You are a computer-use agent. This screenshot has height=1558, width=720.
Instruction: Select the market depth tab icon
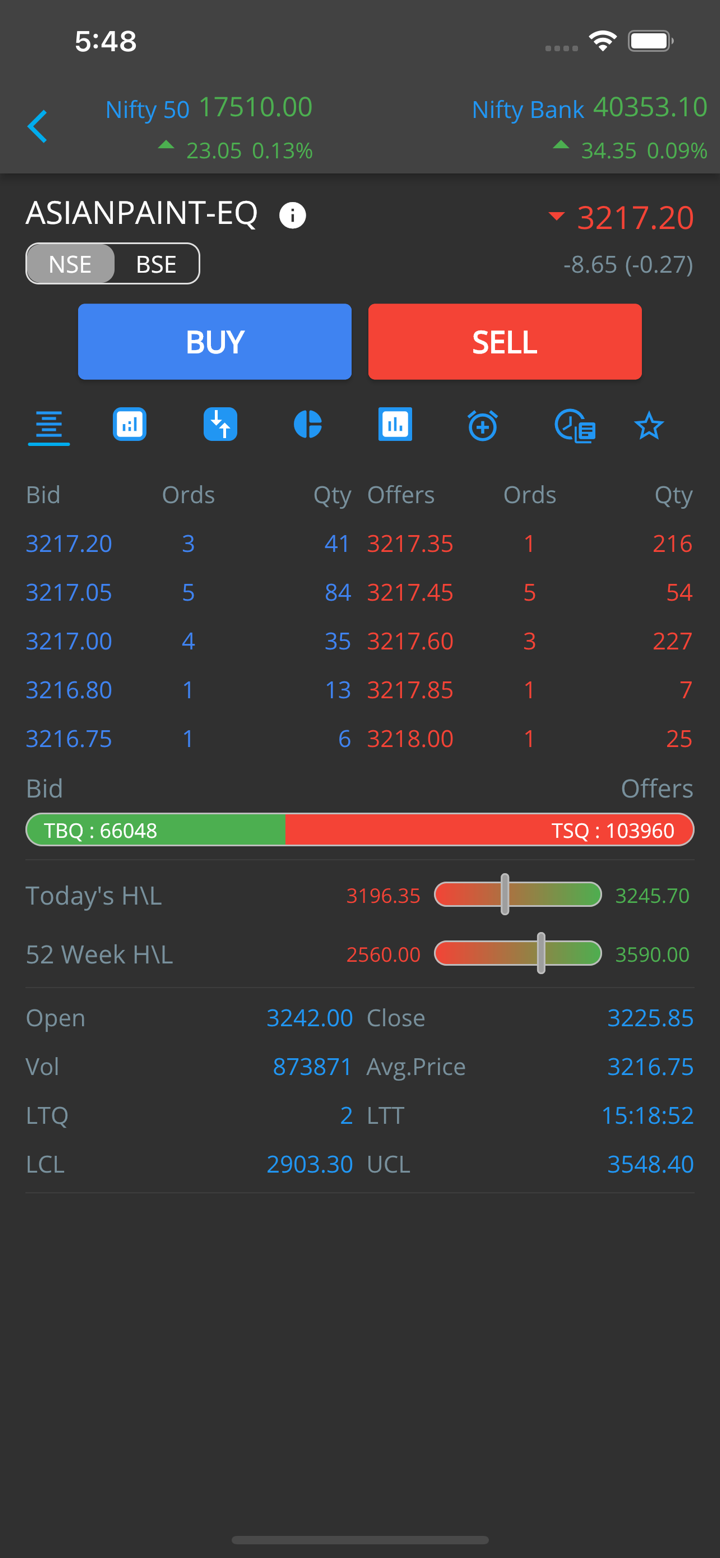pyautogui.click(x=48, y=426)
